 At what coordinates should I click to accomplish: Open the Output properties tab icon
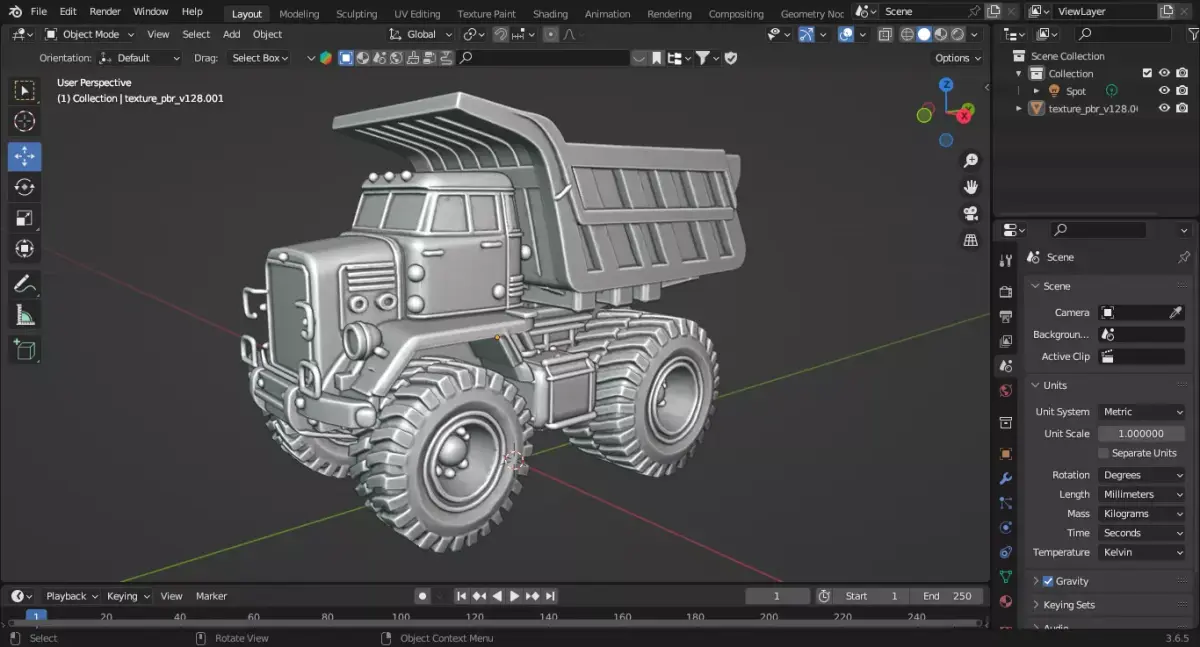(1006, 316)
